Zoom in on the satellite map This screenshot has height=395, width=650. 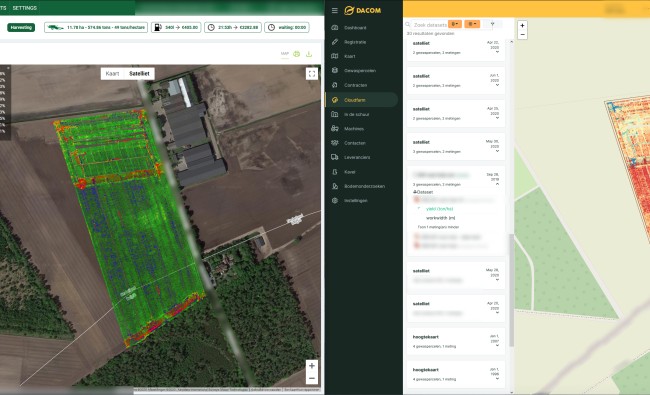point(312,366)
